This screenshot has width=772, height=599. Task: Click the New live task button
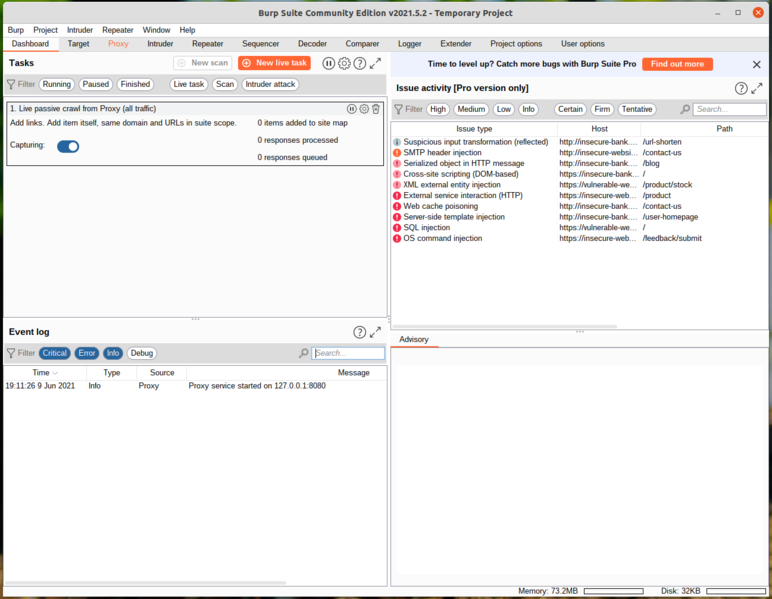274,63
